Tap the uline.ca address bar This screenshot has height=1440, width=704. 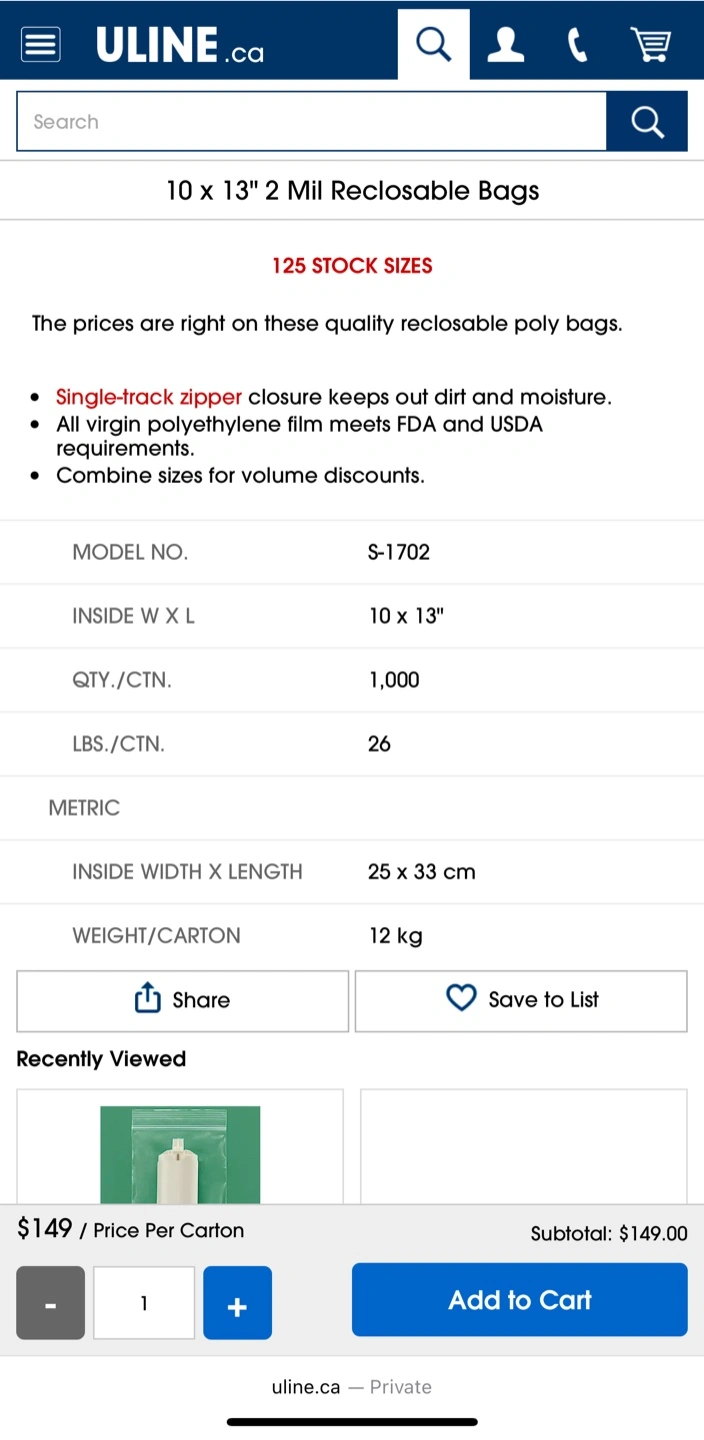click(x=352, y=1387)
